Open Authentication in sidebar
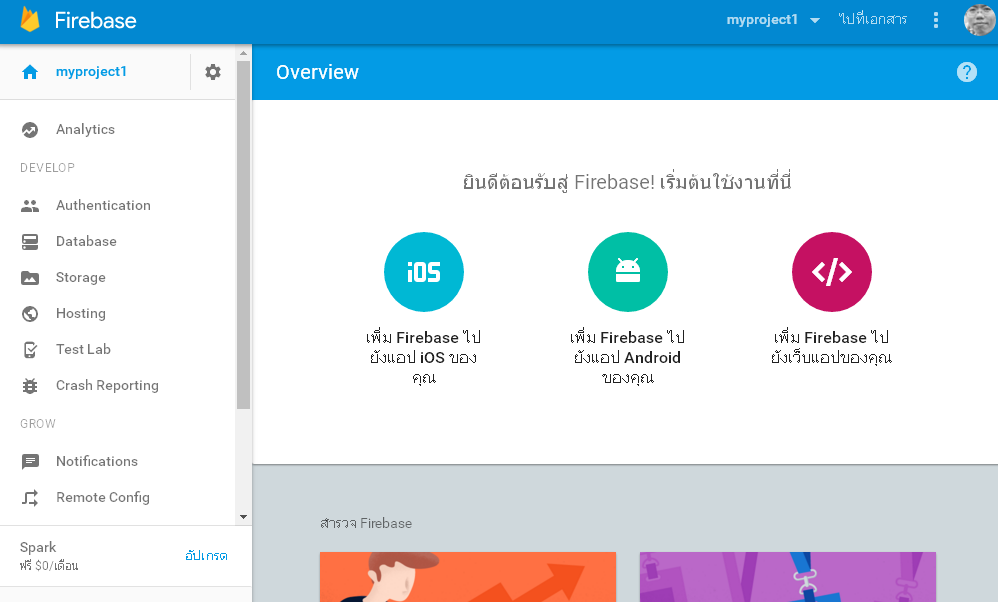 point(103,205)
